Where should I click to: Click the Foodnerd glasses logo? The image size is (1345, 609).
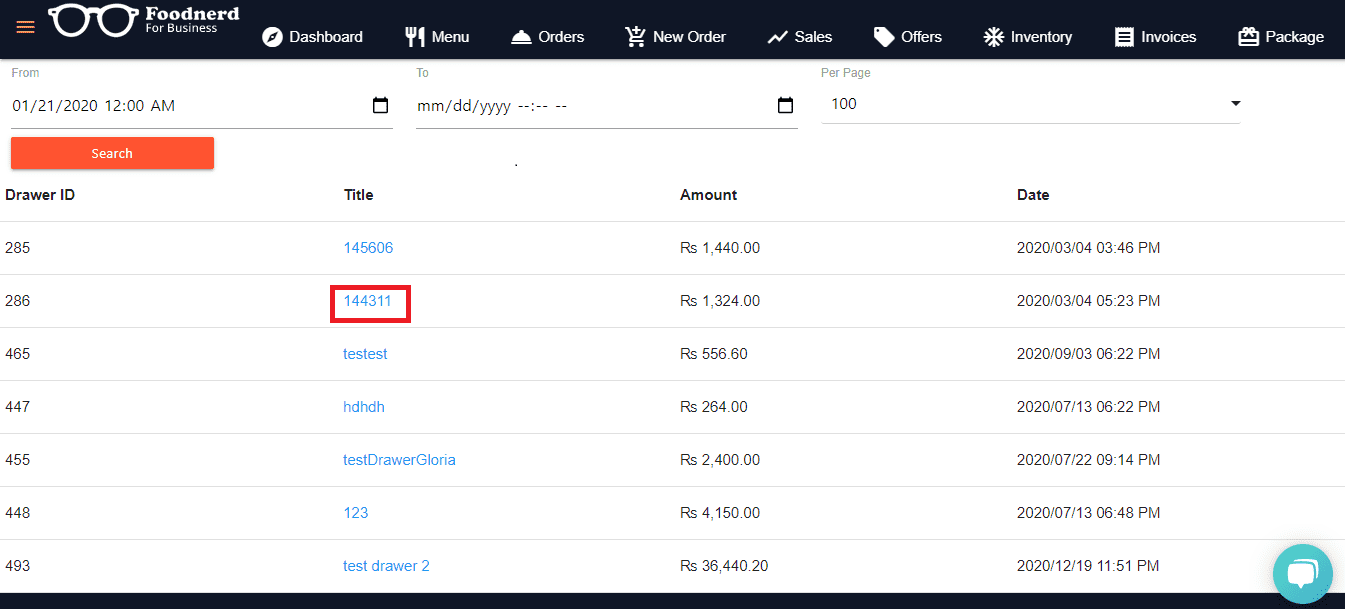(x=94, y=21)
